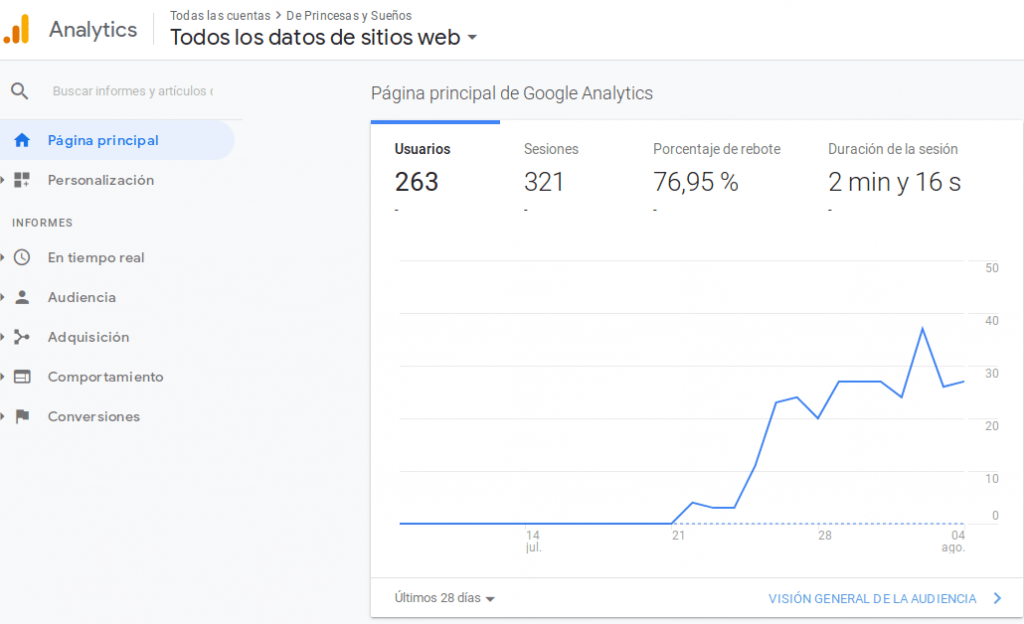Click the flag icon for Conversiones
This screenshot has width=1024, height=624.
(22, 416)
